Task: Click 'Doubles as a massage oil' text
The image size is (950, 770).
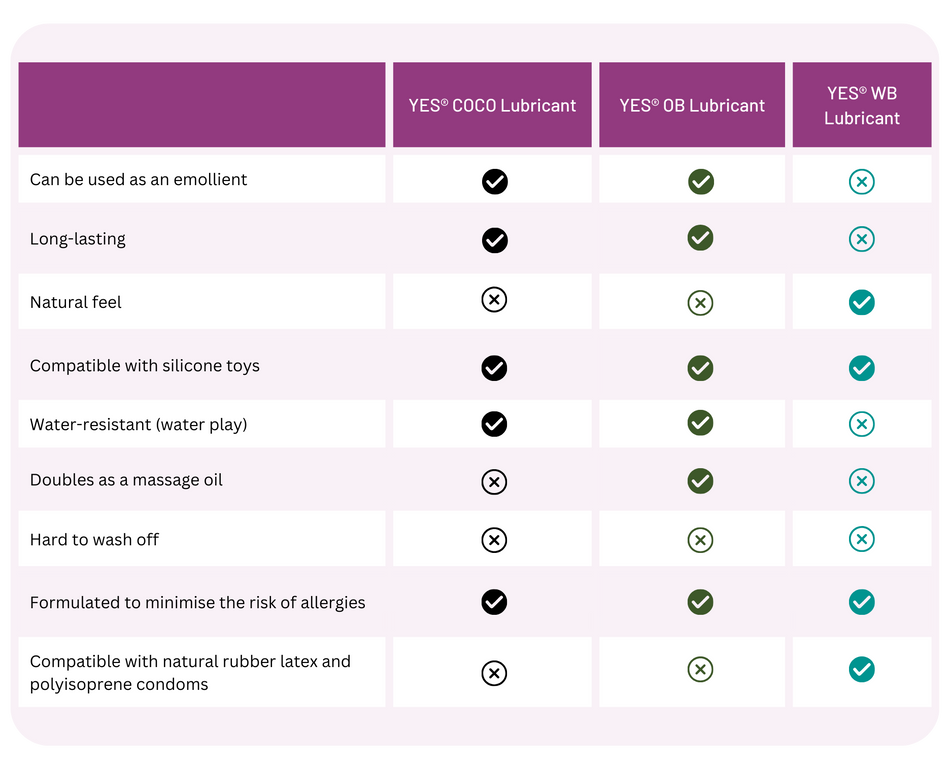Action: point(126,480)
